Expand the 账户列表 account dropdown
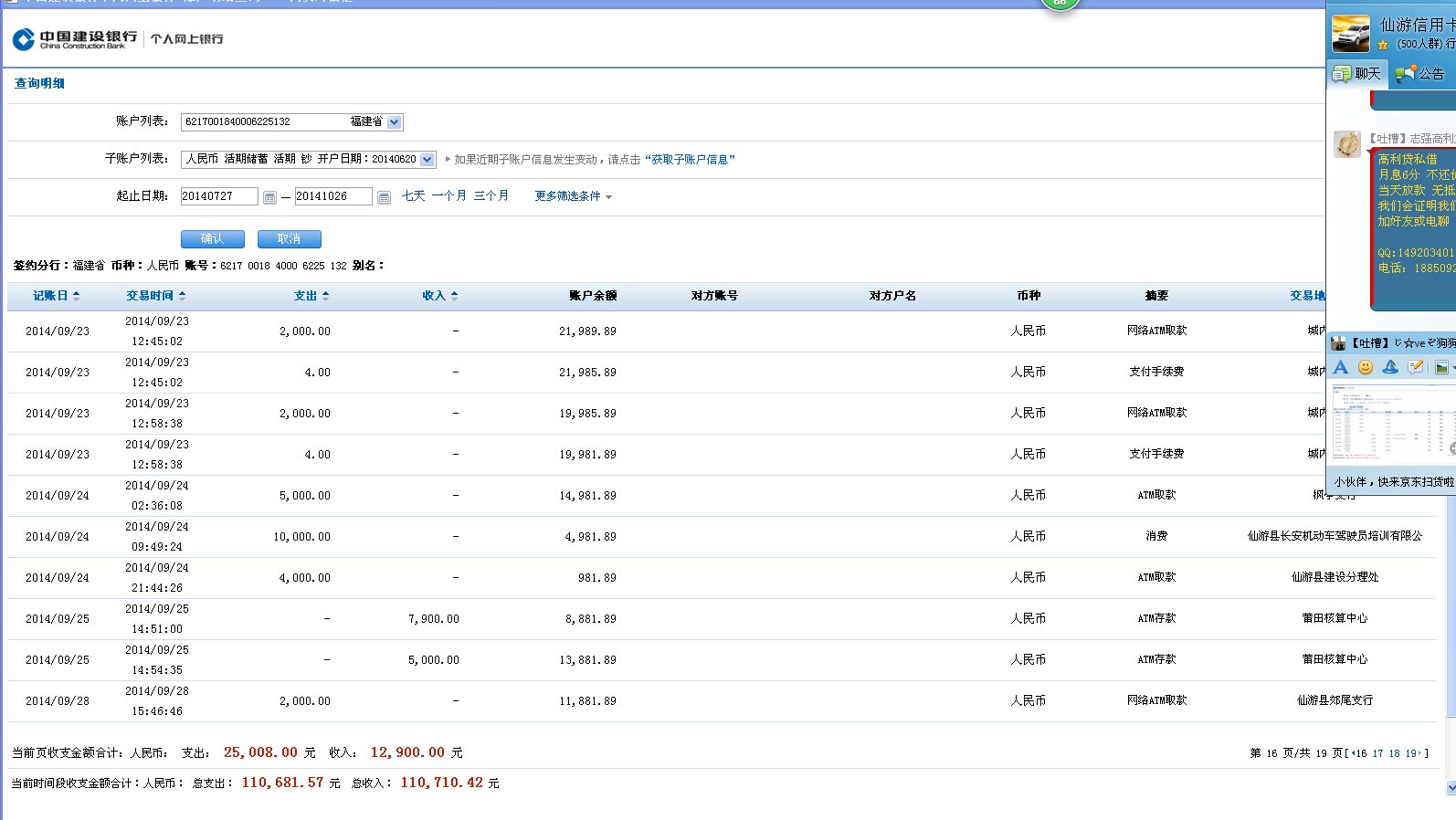Viewport: 1456px width, 820px height. pyautogui.click(x=394, y=122)
